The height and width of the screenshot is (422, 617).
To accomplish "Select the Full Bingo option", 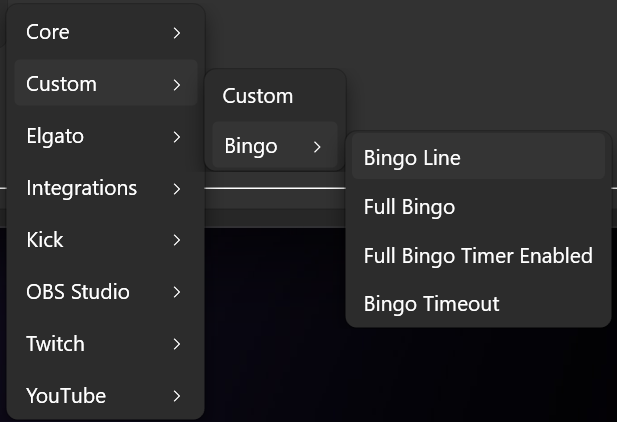I will point(409,207).
